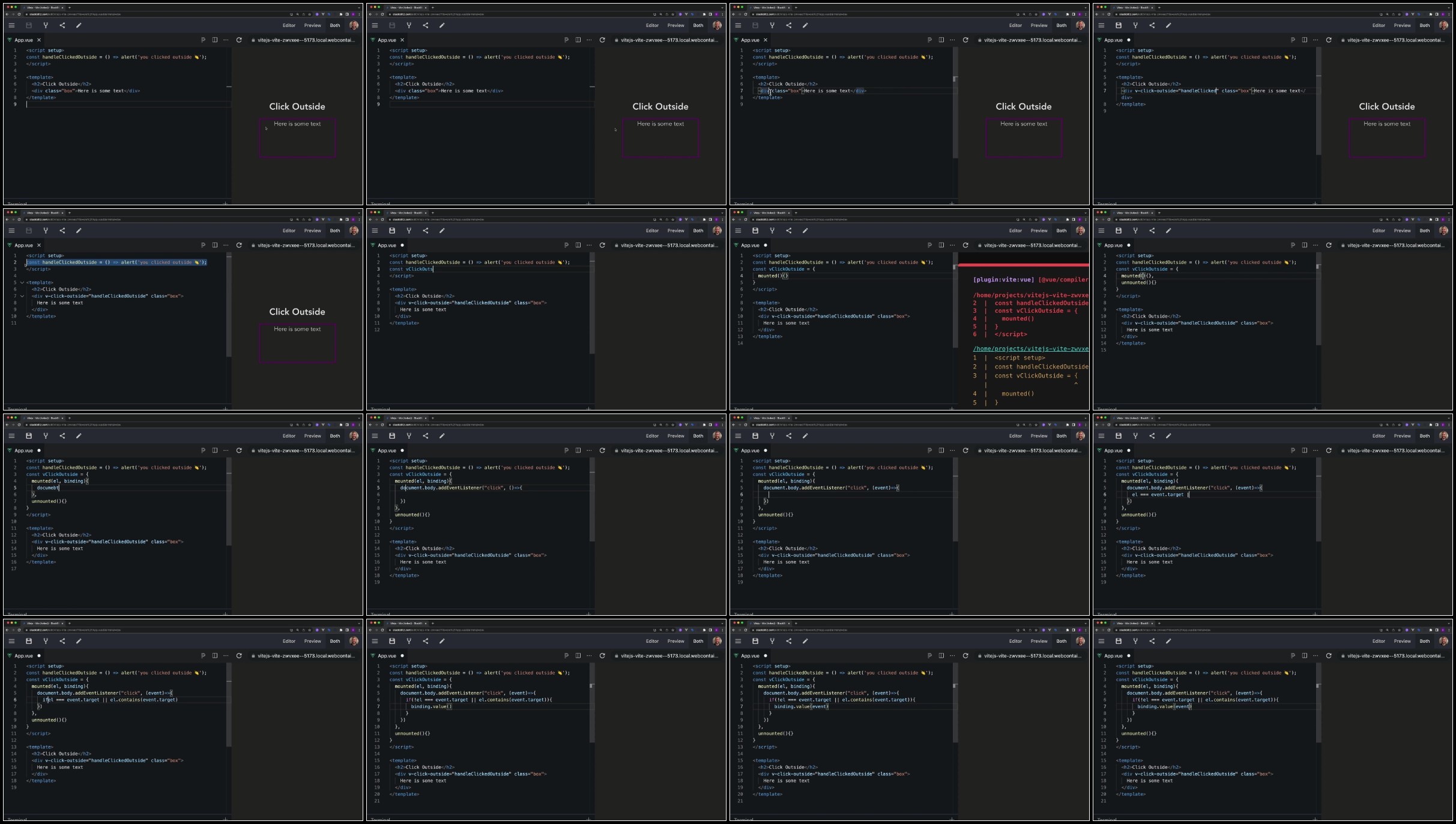The image size is (1456, 824).
Task: Open more actions (...) in frame ending at line 15
Action: [1316, 245]
